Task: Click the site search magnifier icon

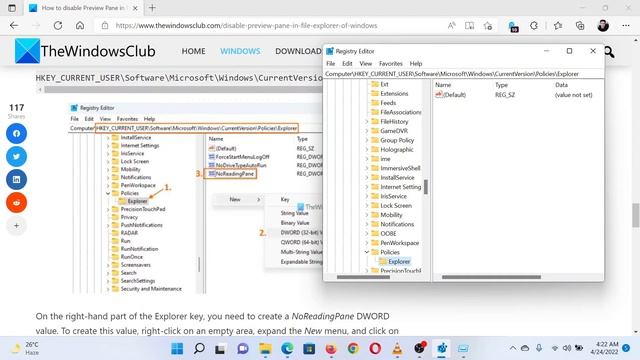Action: point(609,52)
